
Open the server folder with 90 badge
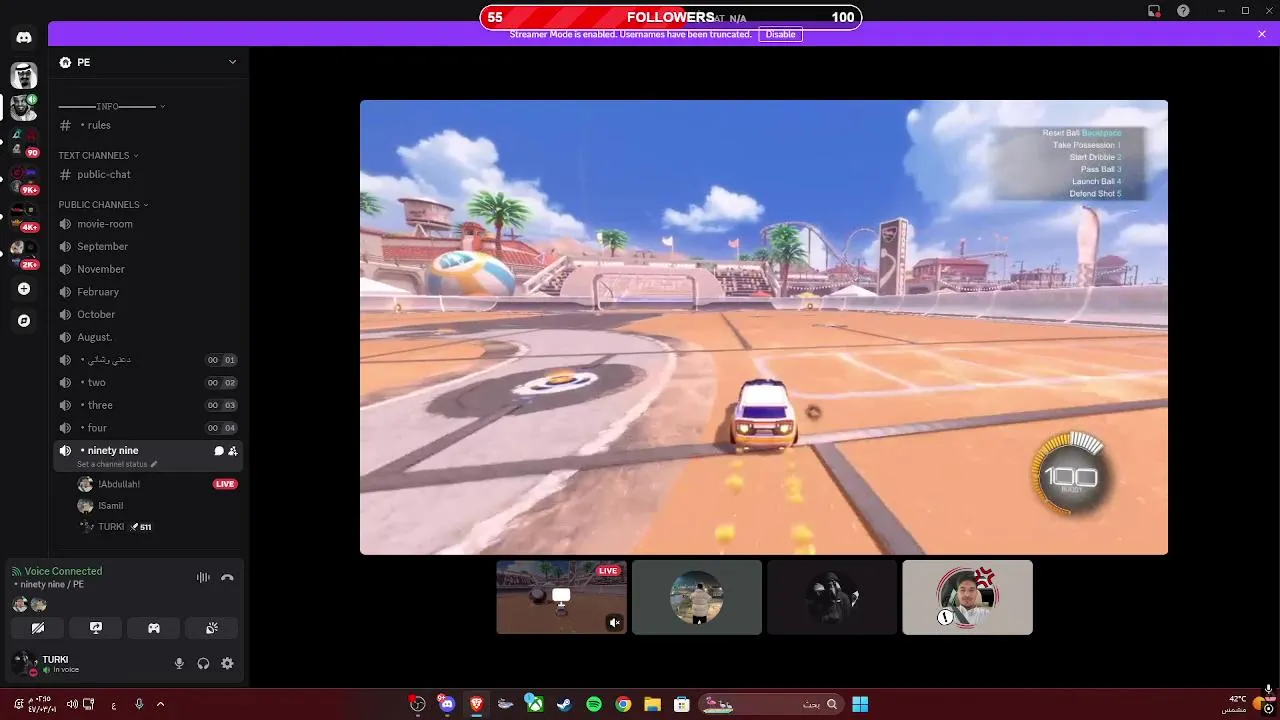point(24,143)
